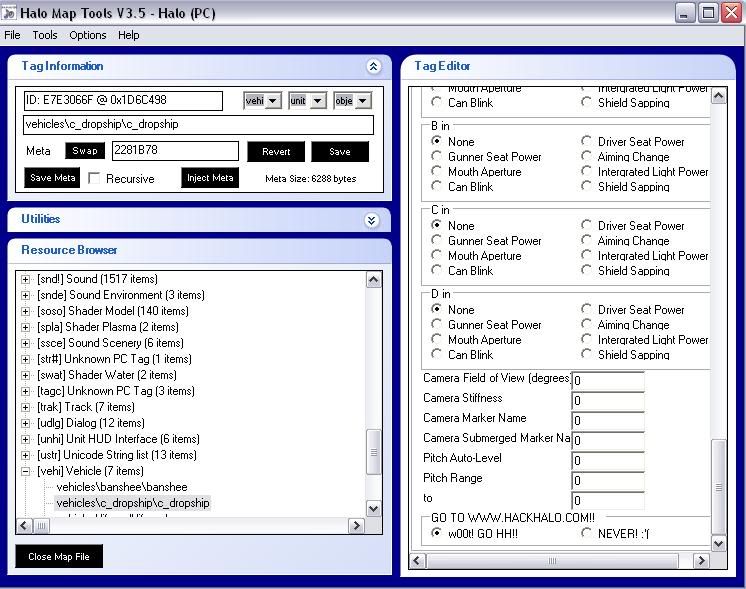This screenshot has width=746, height=589.
Task: Select Shield Sapping in D in group
Action: click(x=586, y=354)
